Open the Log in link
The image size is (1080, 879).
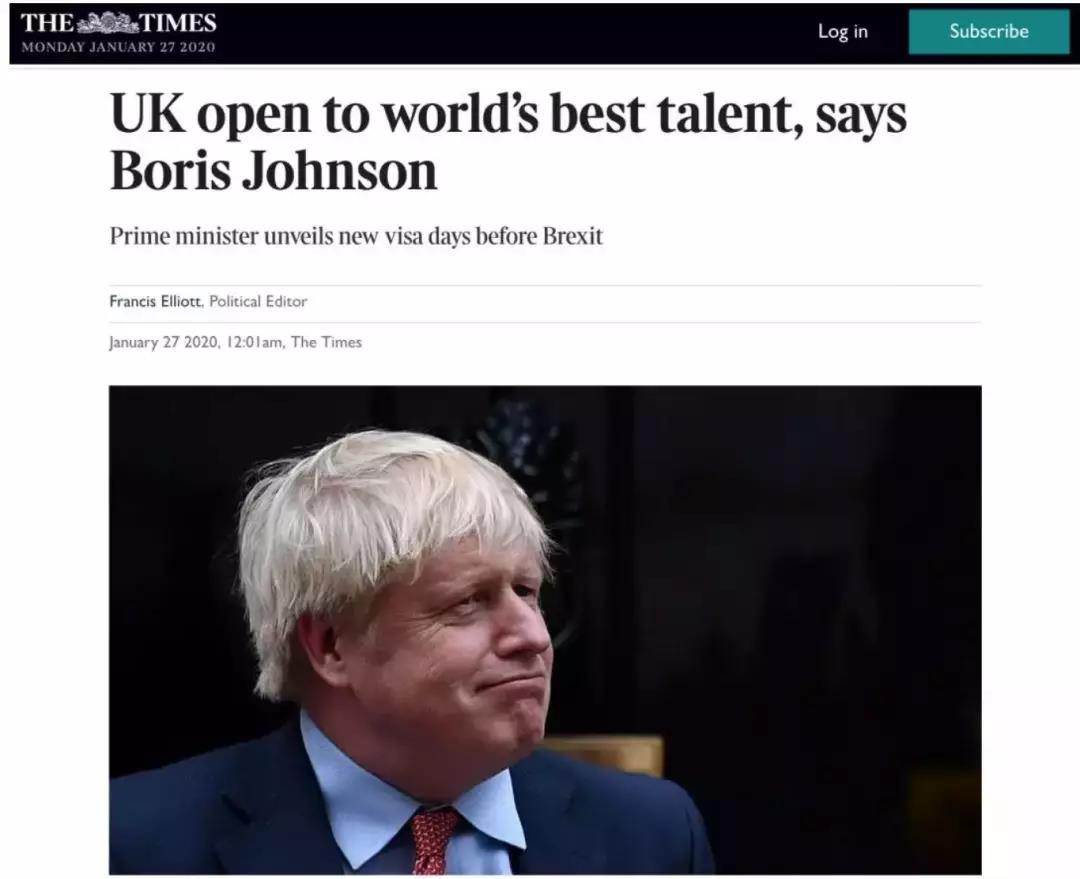pyautogui.click(x=842, y=31)
